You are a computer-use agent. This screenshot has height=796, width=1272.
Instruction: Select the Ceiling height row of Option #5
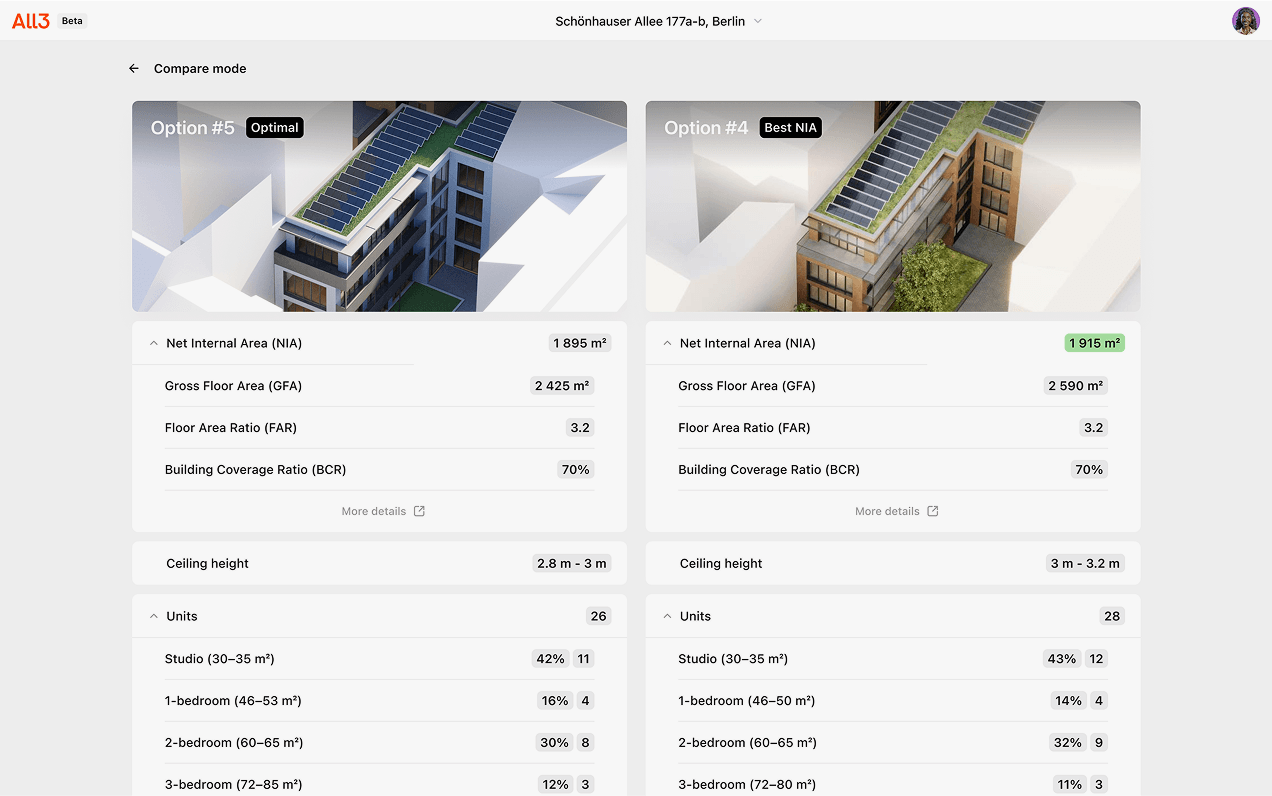[380, 563]
